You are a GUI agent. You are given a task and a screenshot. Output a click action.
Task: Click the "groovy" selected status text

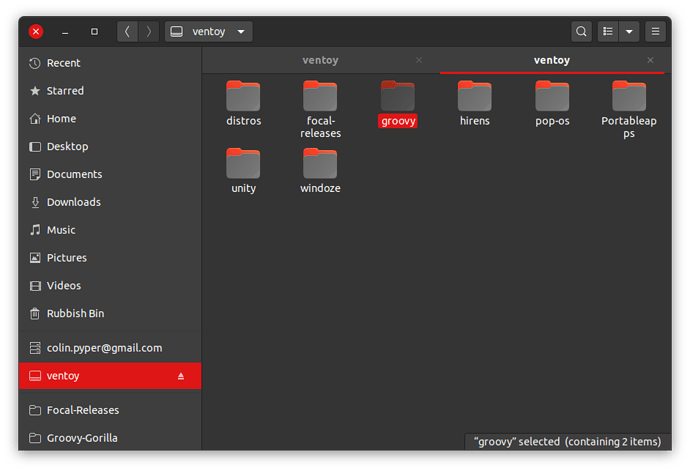pyautogui.click(x=567, y=441)
